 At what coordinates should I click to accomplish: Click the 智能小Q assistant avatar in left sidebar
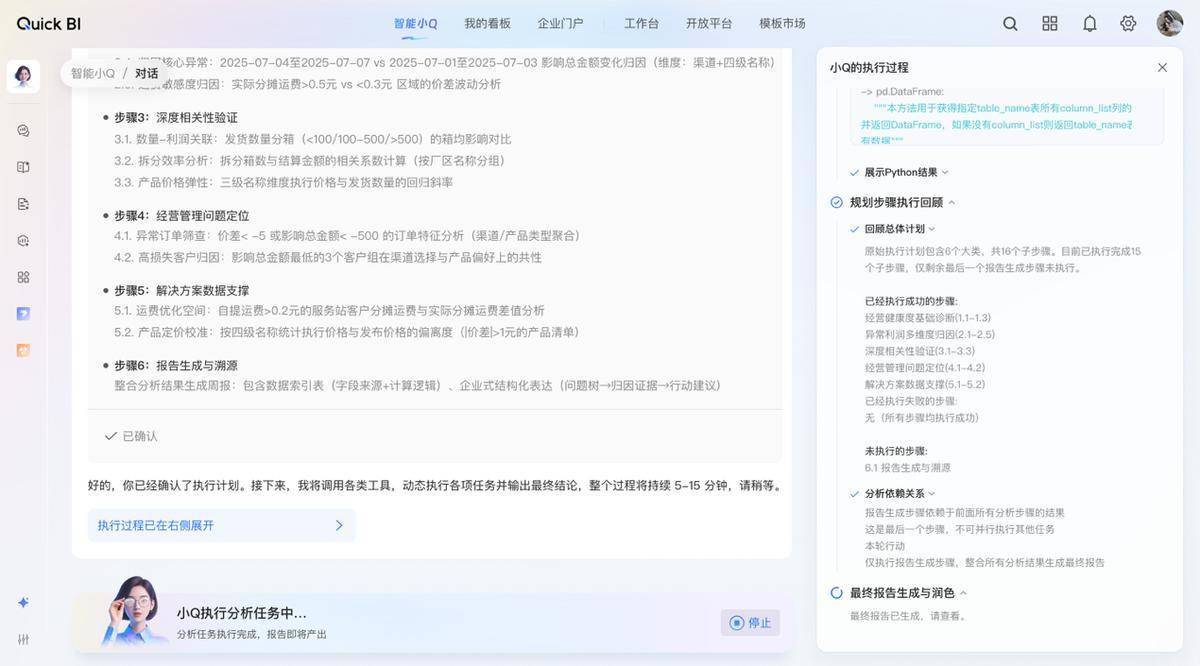(x=23, y=76)
